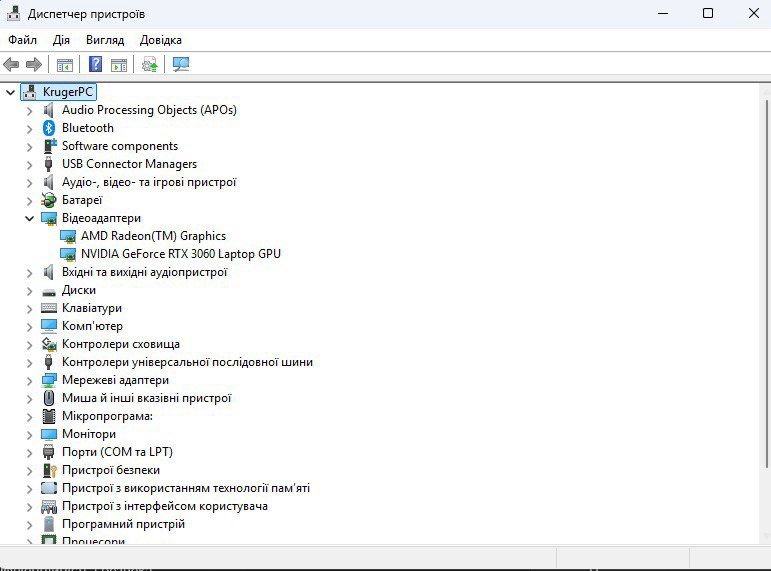
Task: Collapse the Відеоадаптери category chevron
Action: pos(30,218)
